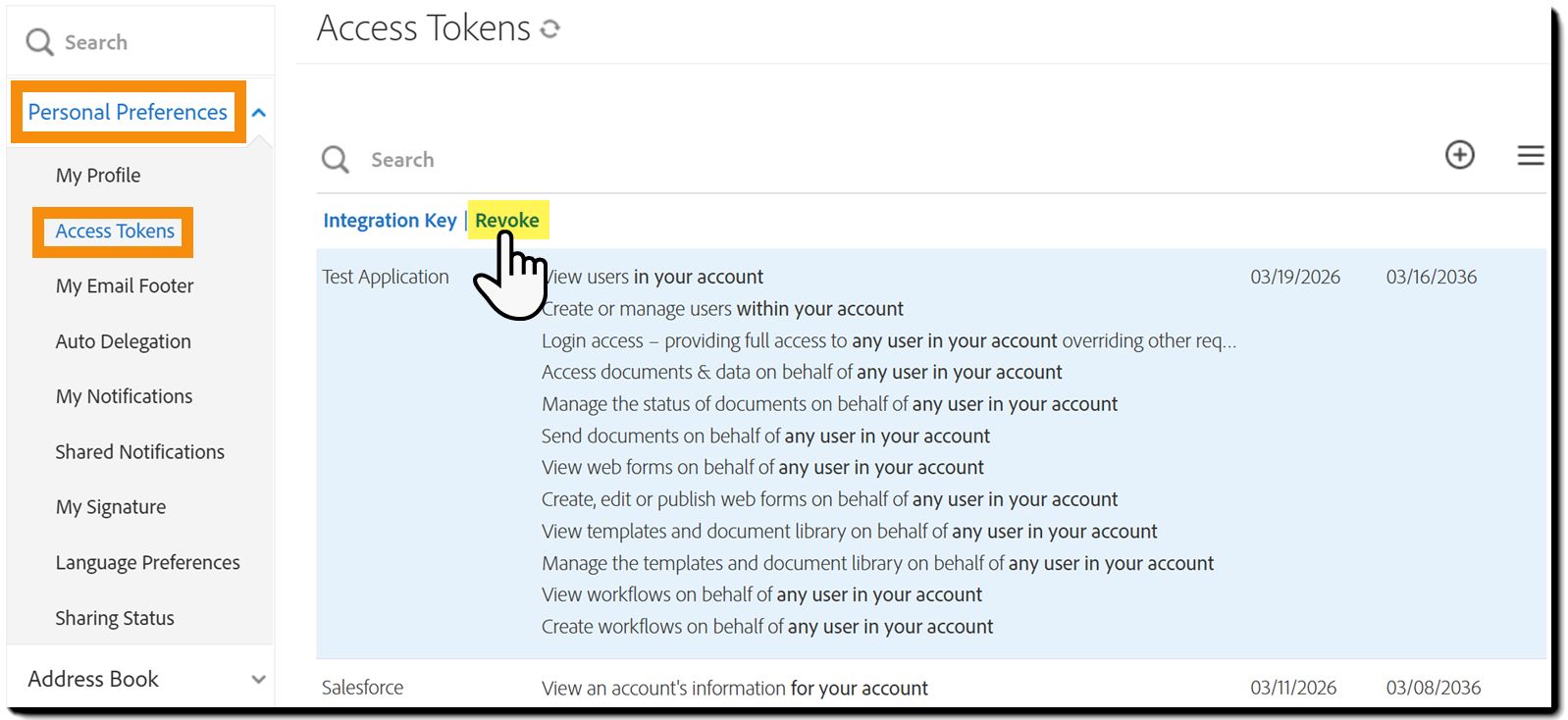Image resolution: width=1568 pixels, height=720 pixels.
Task: Open Language Preferences settings
Action: coord(146,562)
